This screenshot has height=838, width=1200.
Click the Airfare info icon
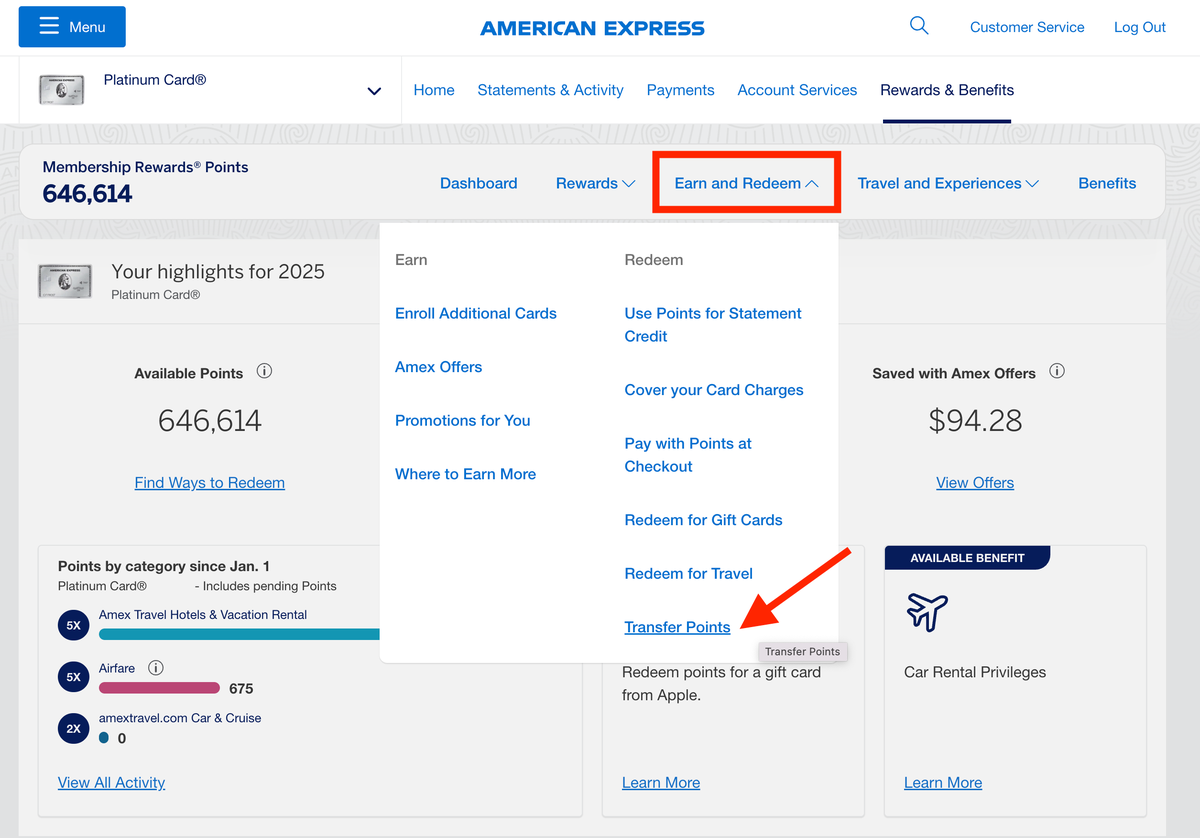(x=156, y=668)
